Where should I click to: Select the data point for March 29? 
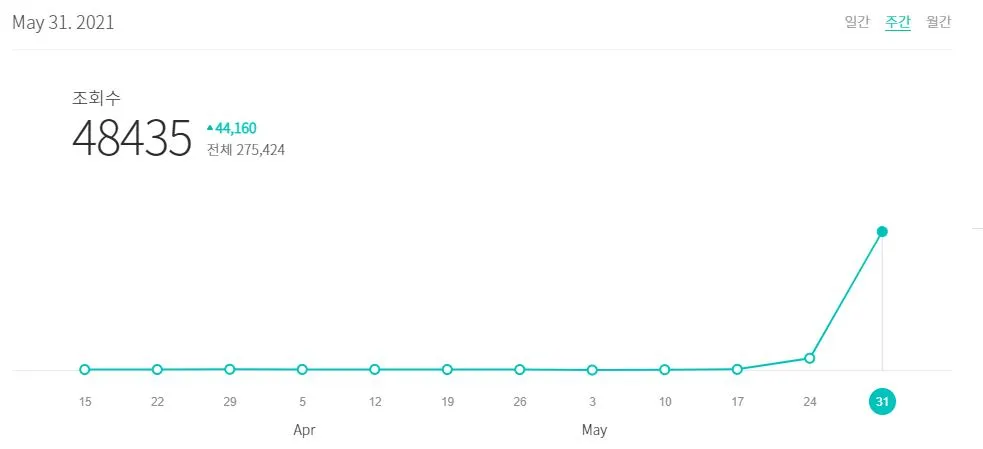coord(229,369)
